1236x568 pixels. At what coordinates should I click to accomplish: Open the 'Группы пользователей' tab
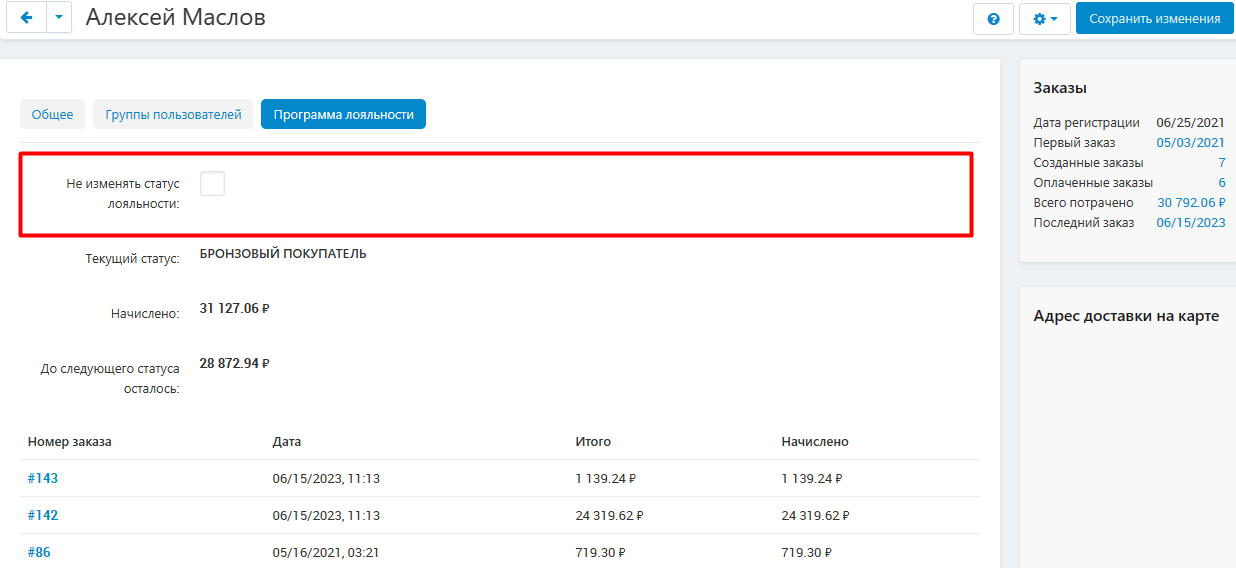tap(174, 114)
